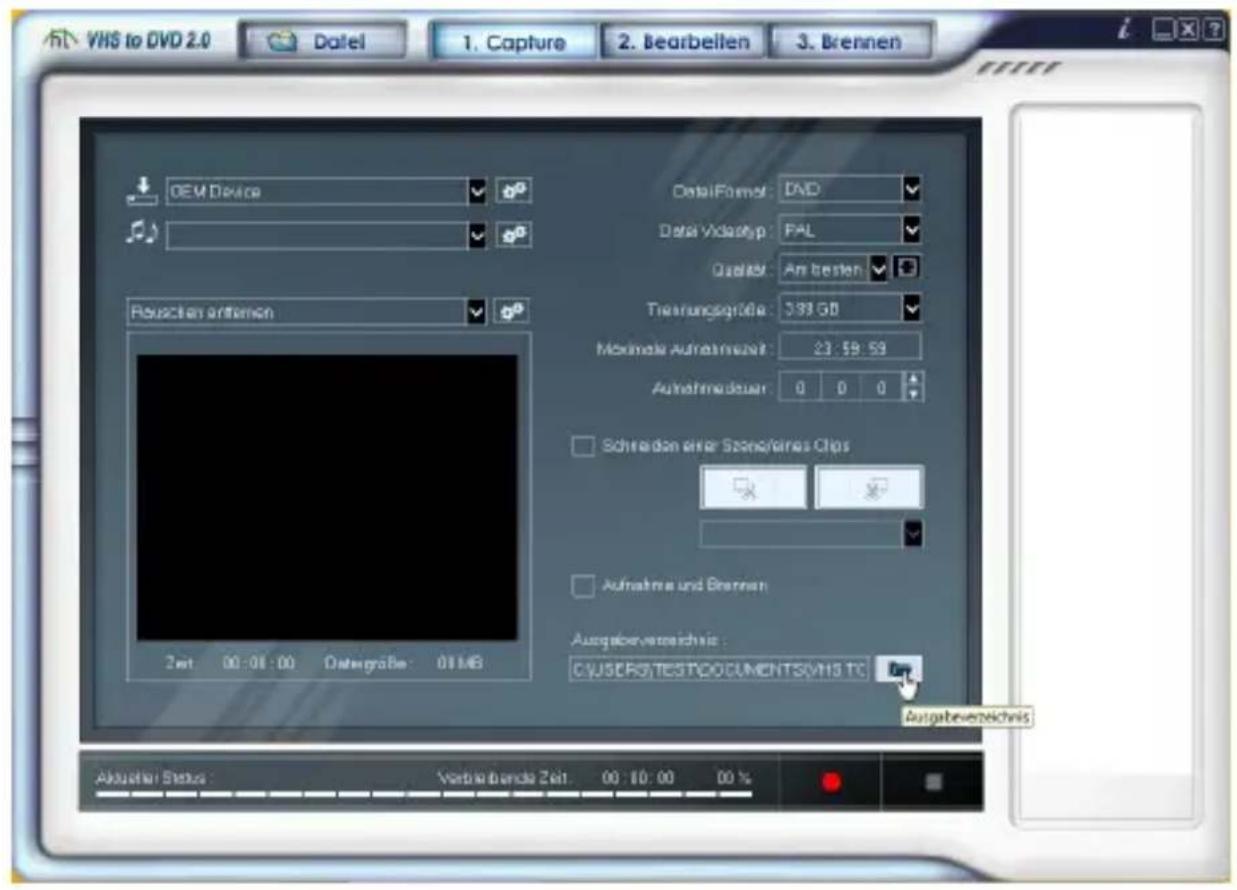Click the Maximale Aufnahmezeit 23:59:59 field
1237x890 pixels.
coord(850,349)
